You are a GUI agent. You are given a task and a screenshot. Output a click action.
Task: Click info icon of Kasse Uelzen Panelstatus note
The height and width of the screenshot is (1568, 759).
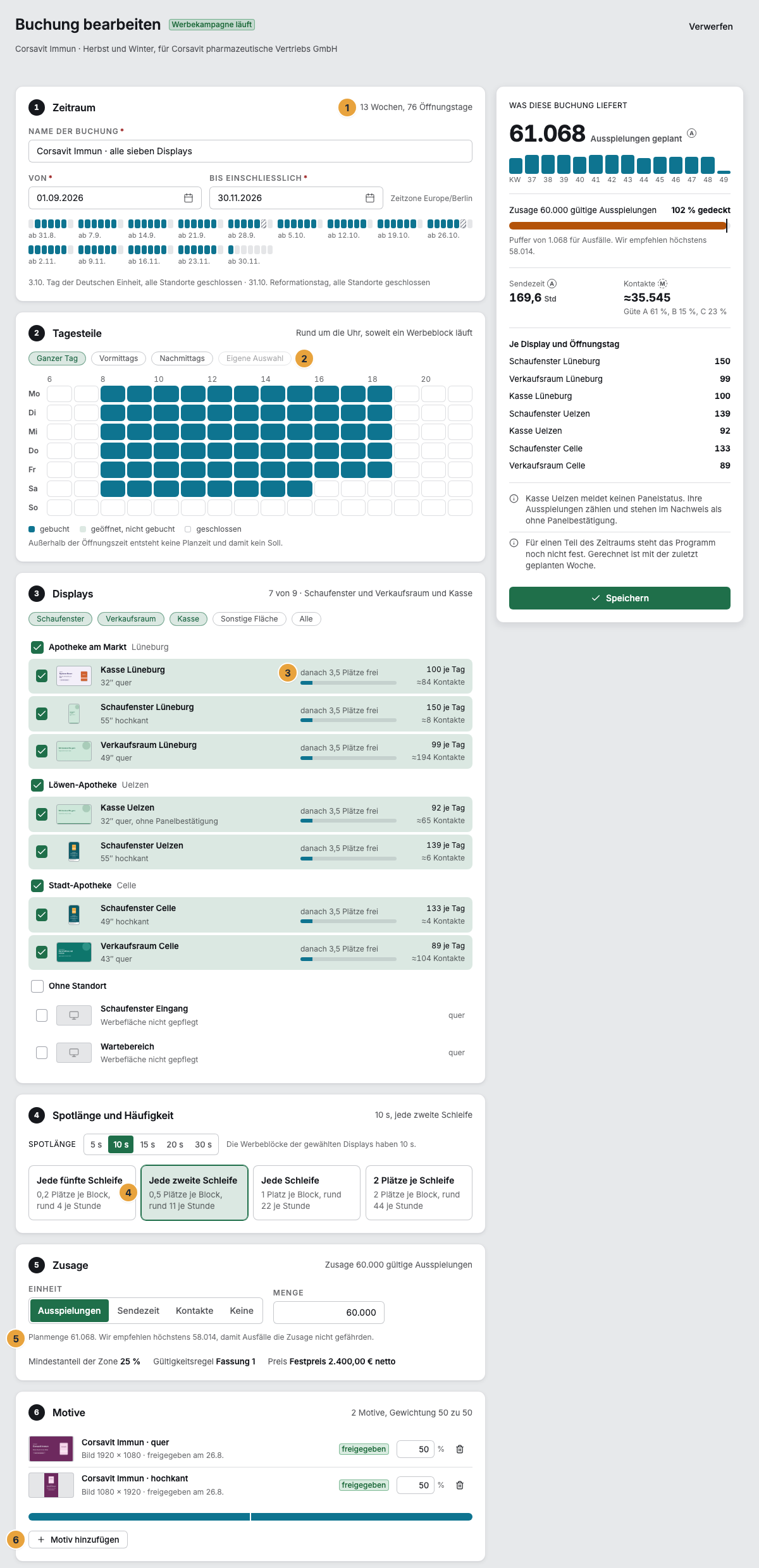514,499
